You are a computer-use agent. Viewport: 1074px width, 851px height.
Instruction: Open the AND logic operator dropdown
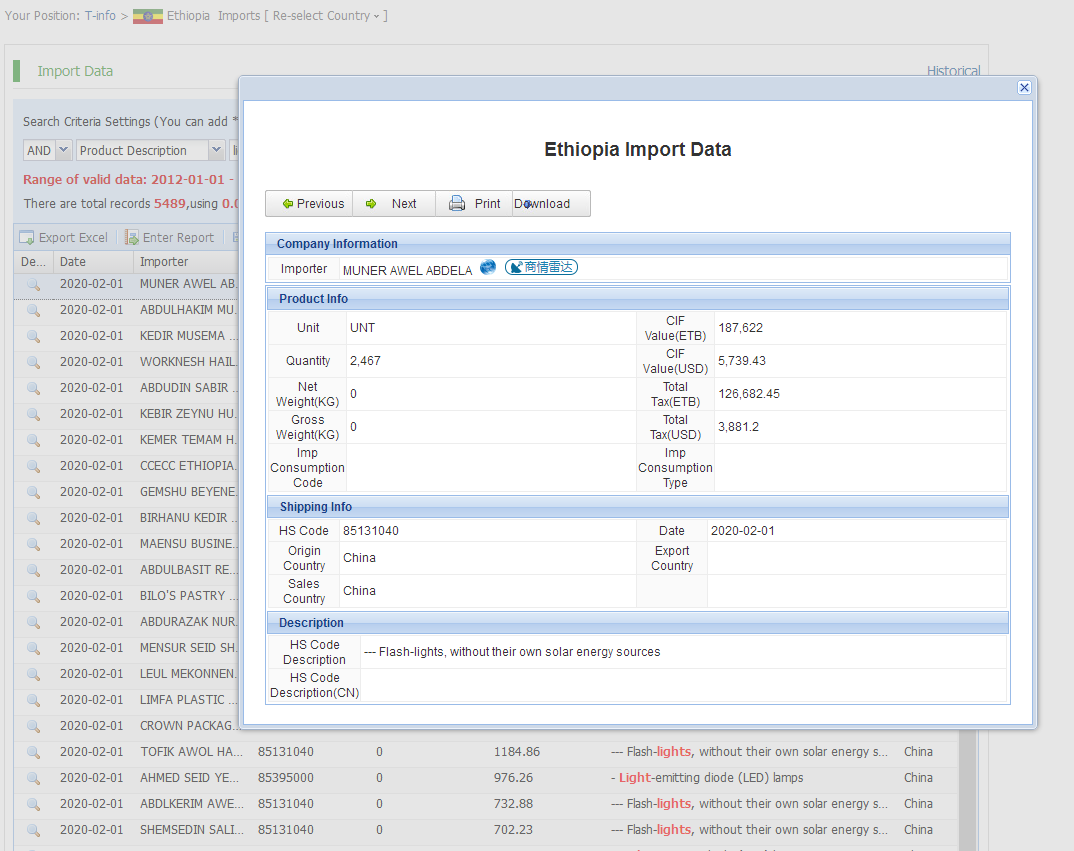(63, 150)
